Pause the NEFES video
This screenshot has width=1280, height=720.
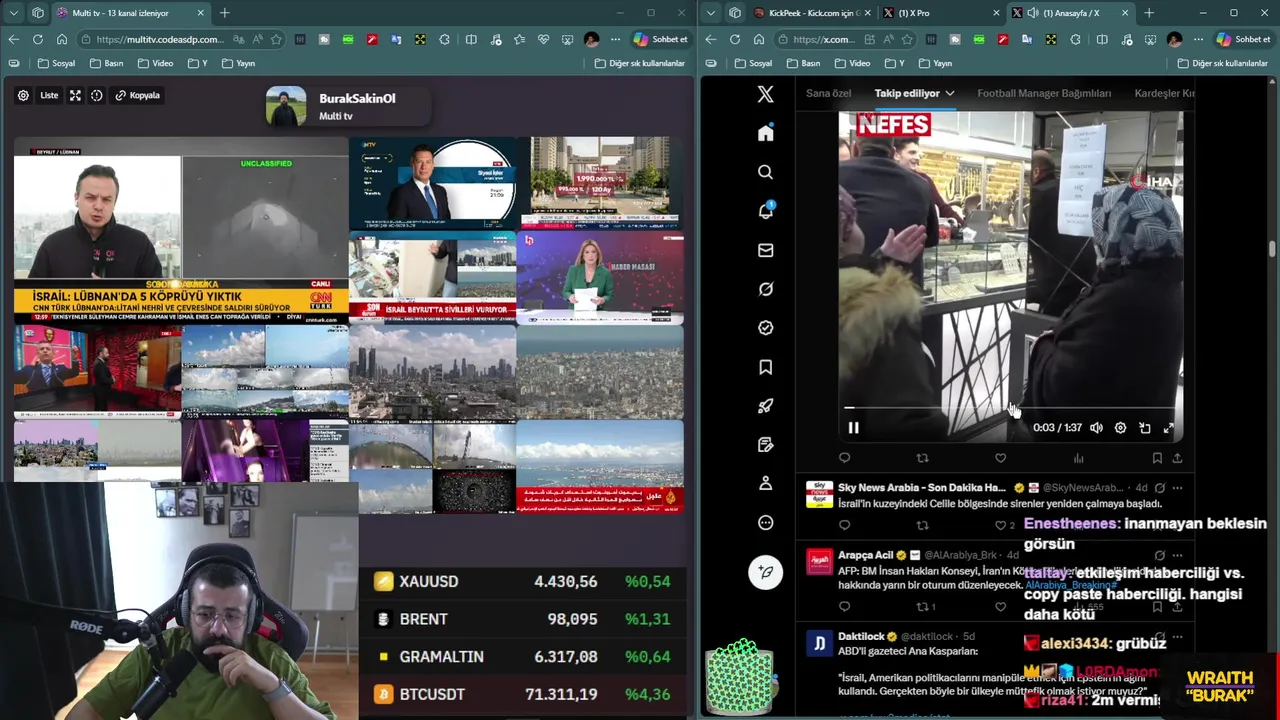(x=853, y=428)
